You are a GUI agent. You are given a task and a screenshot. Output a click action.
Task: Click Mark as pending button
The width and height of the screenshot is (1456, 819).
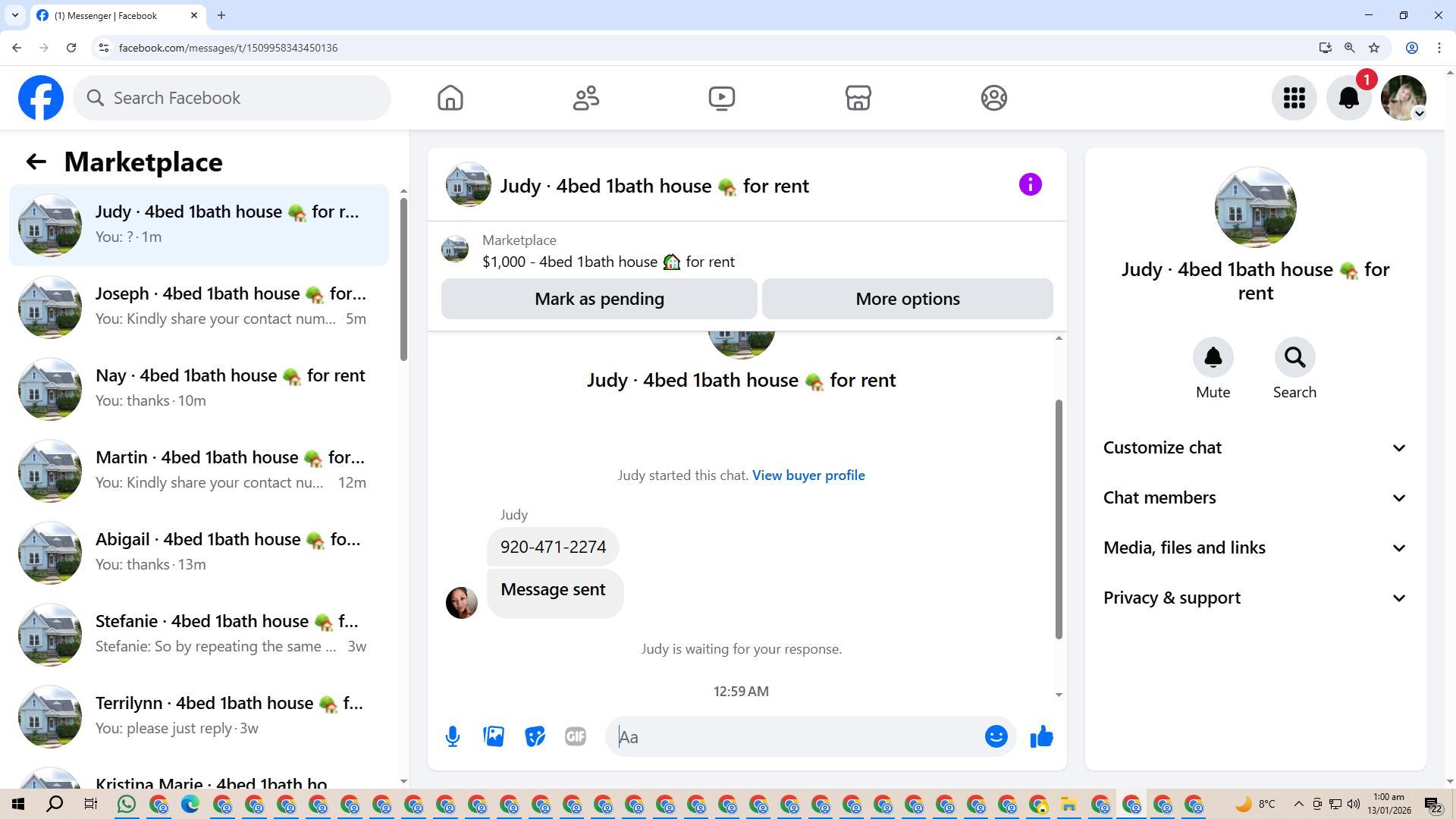599,299
